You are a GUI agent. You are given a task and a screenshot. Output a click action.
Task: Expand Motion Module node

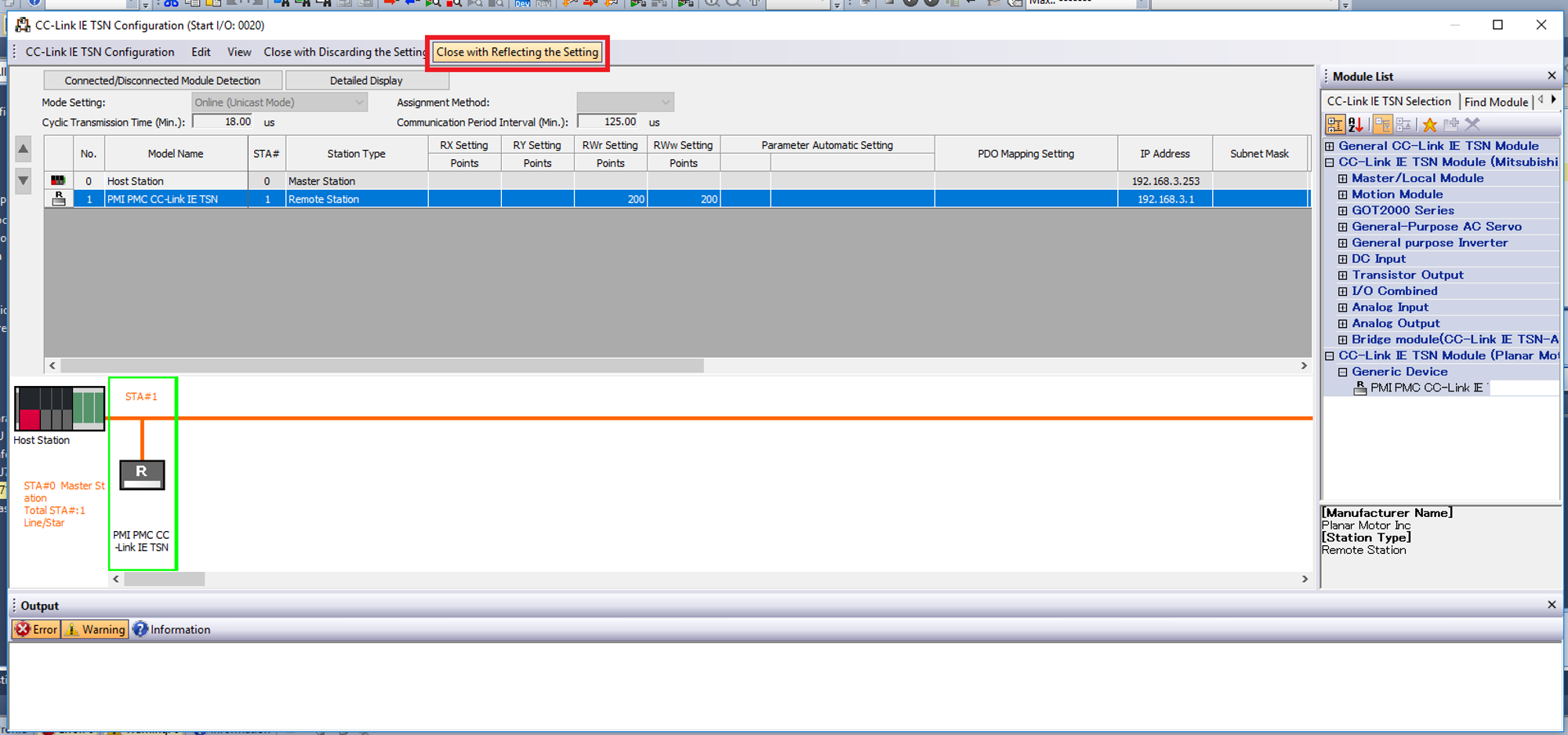[1342, 195]
